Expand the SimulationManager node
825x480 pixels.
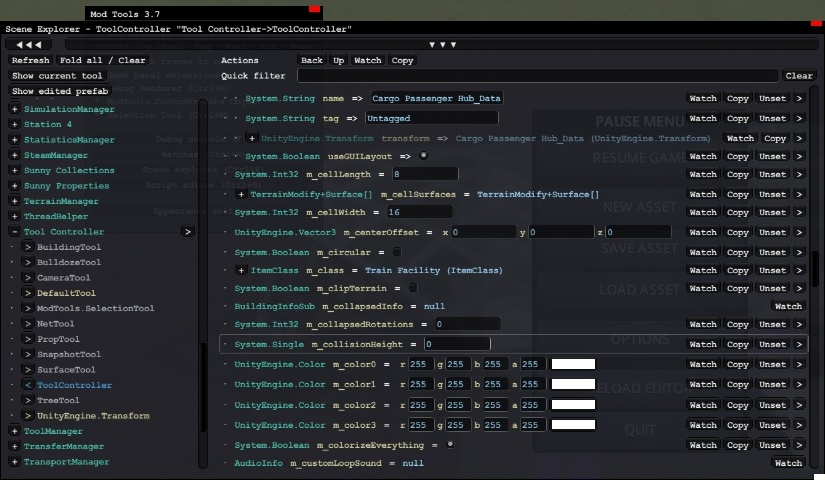click(x=14, y=109)
